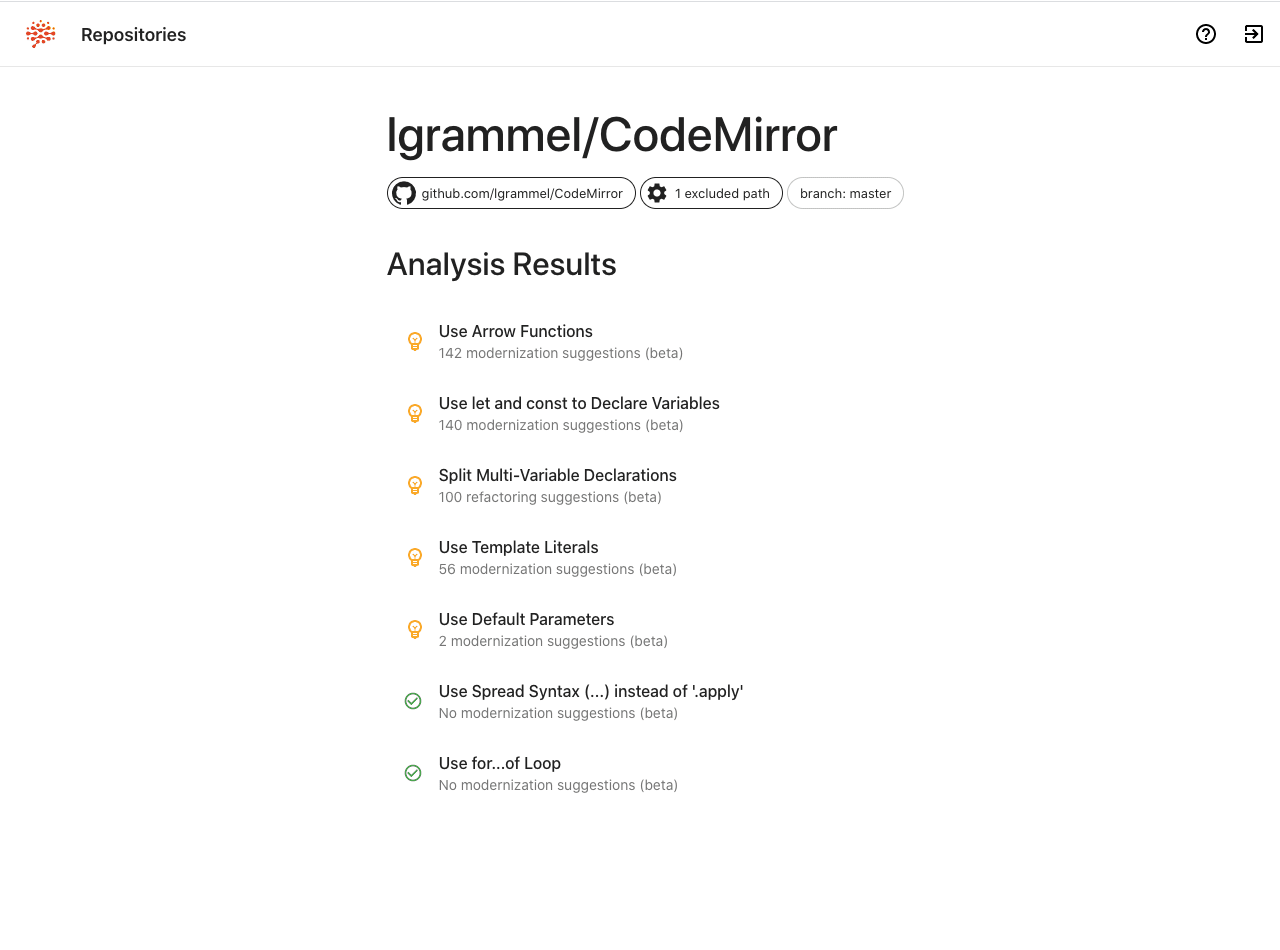Viewport: 1280px width, 950px height.
Task: Click the app logo in header
Action: [41, 34]
